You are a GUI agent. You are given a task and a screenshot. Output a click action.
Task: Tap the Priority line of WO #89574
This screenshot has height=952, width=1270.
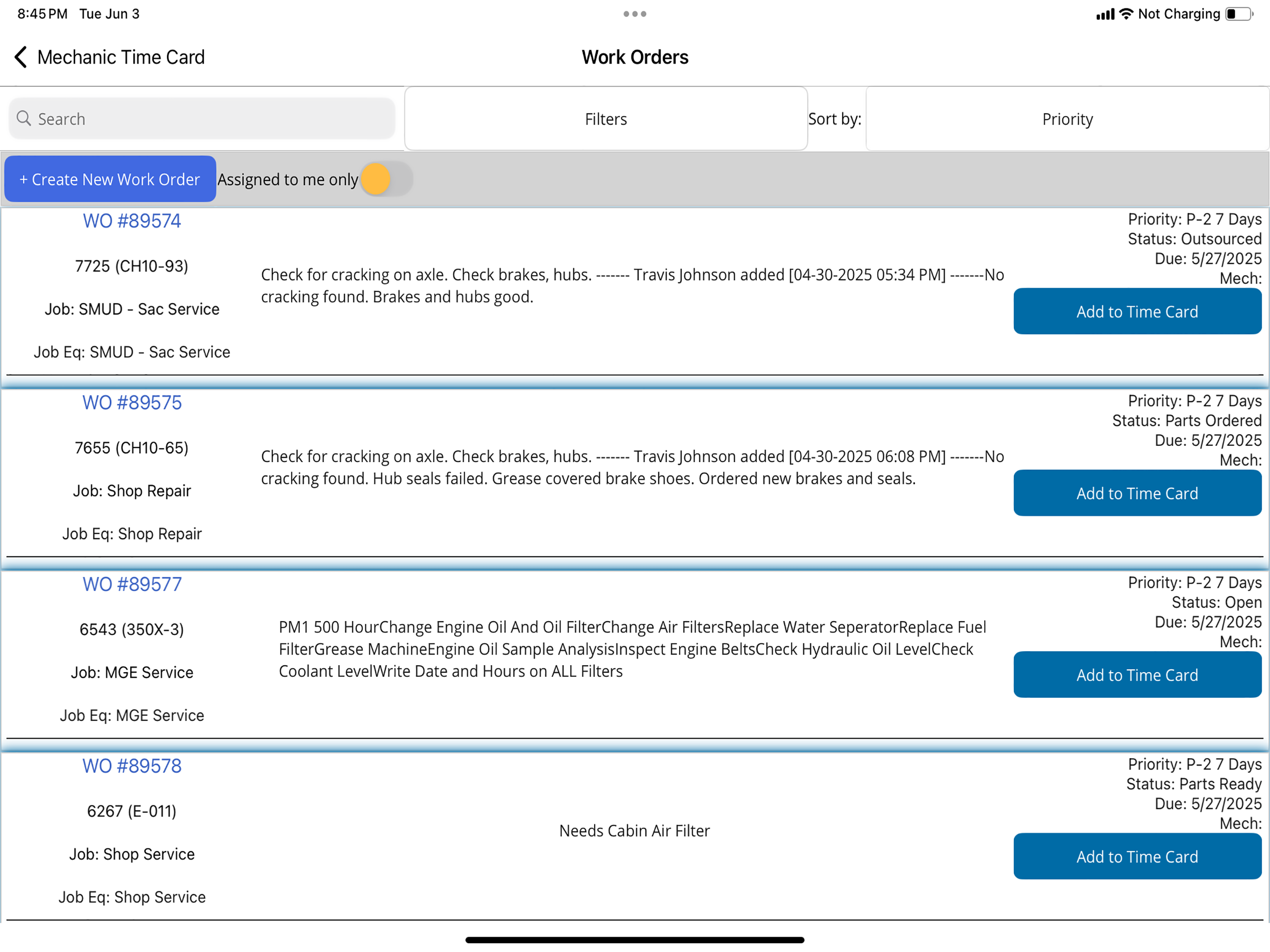click(1195, 219)
